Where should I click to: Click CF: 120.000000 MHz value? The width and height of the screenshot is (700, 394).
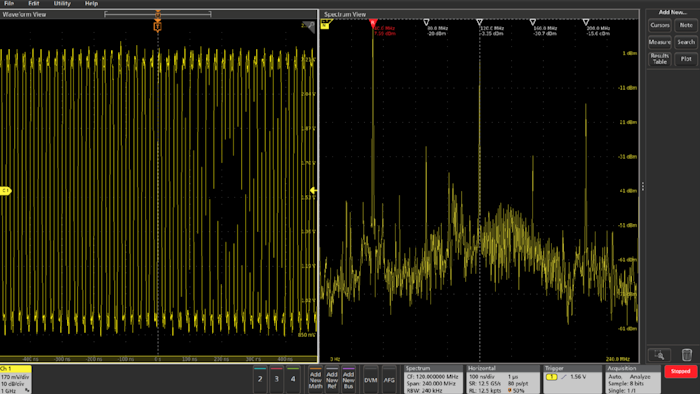pos(432,377)
